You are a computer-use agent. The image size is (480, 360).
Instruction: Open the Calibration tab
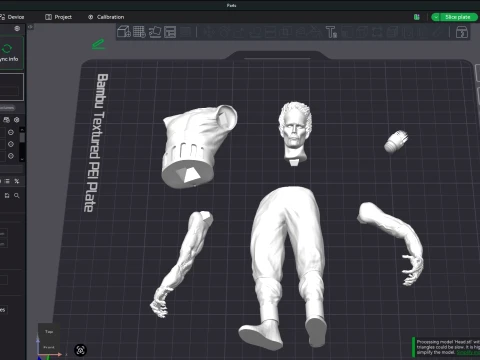[x=106, y=17]
